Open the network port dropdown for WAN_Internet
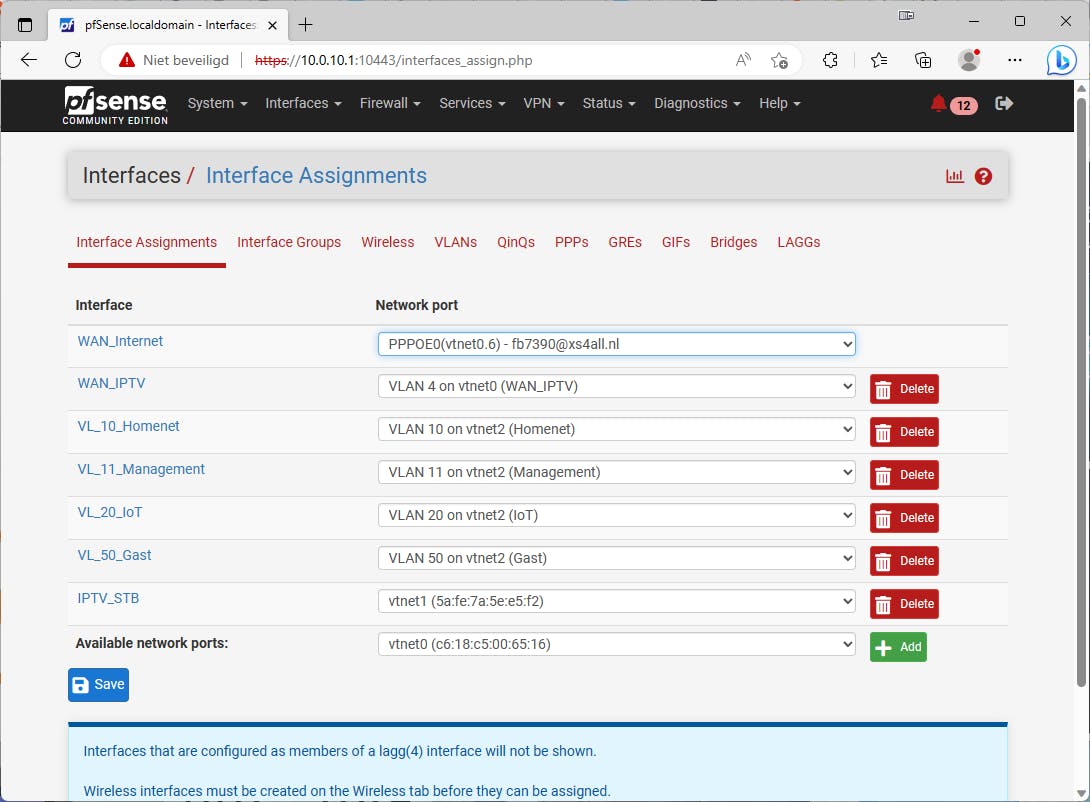Screen dimensions: 1090x802 pyautogui.click(x=616, y=343)
